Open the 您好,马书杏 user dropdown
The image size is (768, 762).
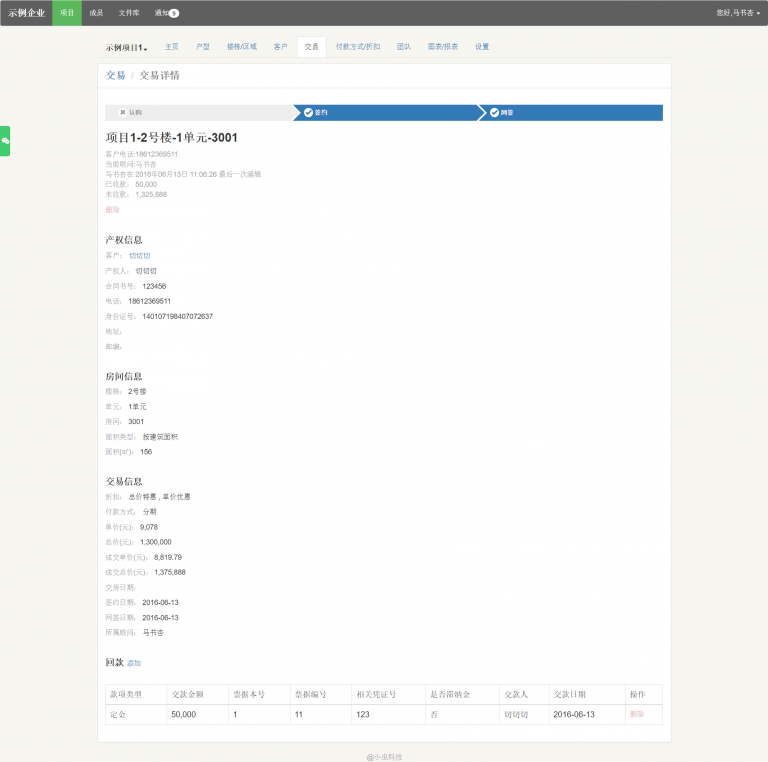click(x=738, y=13)
